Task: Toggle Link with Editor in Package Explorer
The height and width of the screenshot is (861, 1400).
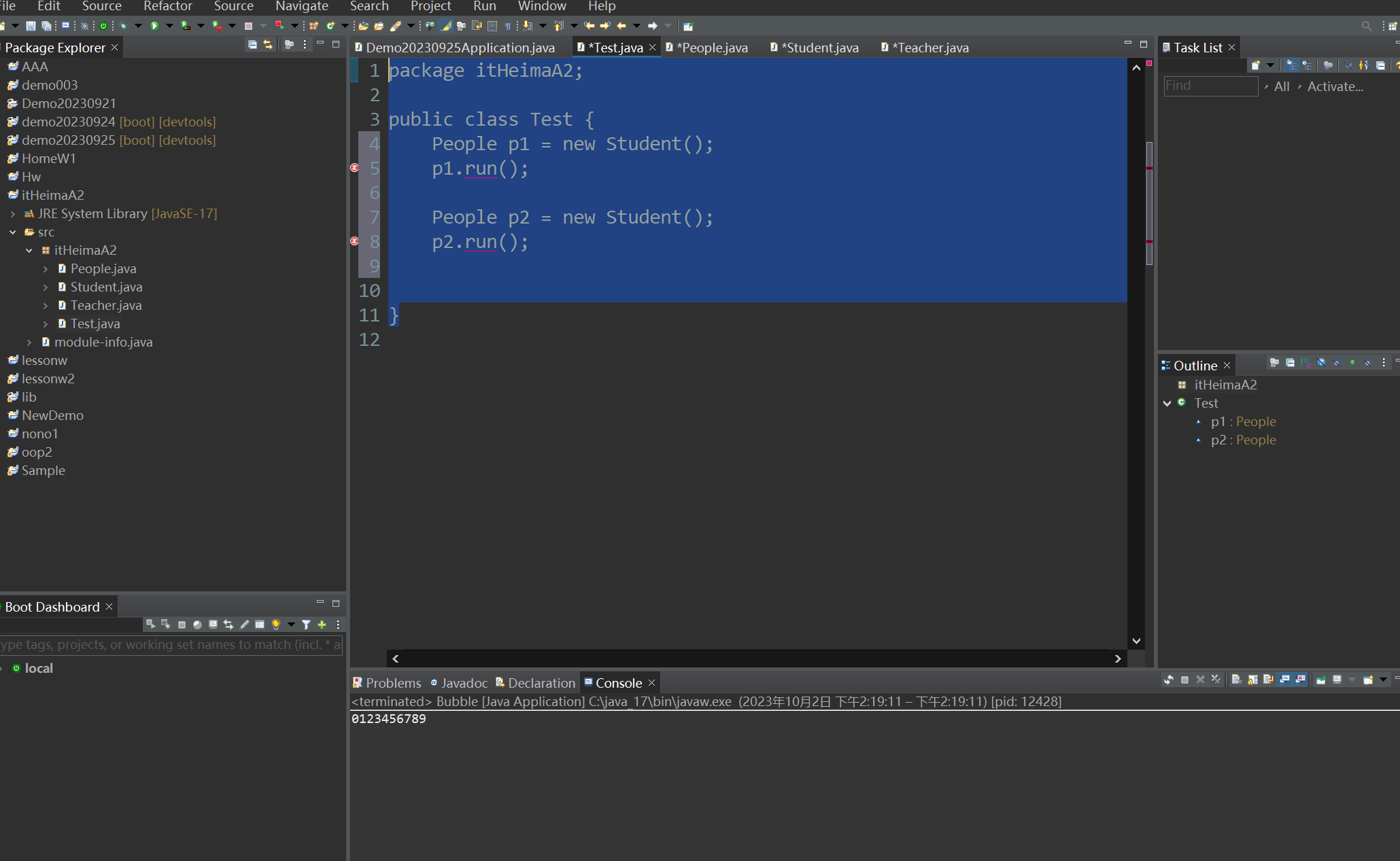Action: pyautogui.click(x=268, y=45)
